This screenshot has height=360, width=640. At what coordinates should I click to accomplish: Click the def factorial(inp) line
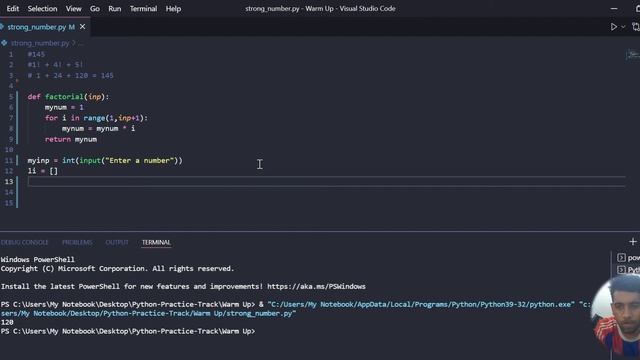(68, 97)
